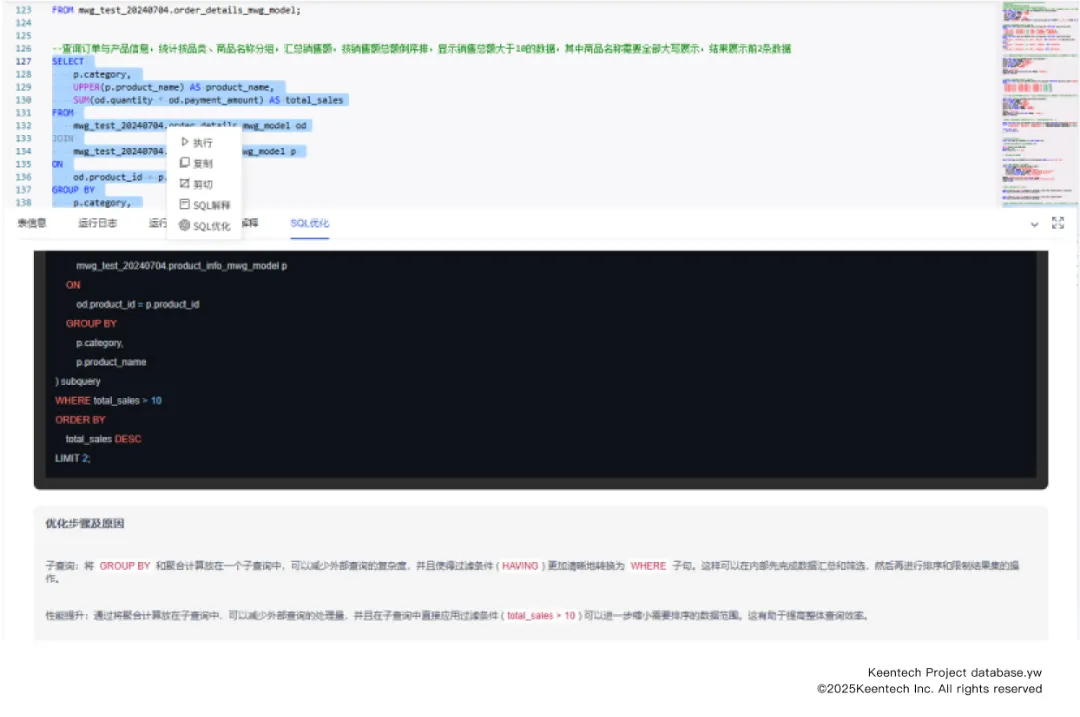Switch to the 表信息 tab
Viewport: 1080px width, 717px height.
32,223
